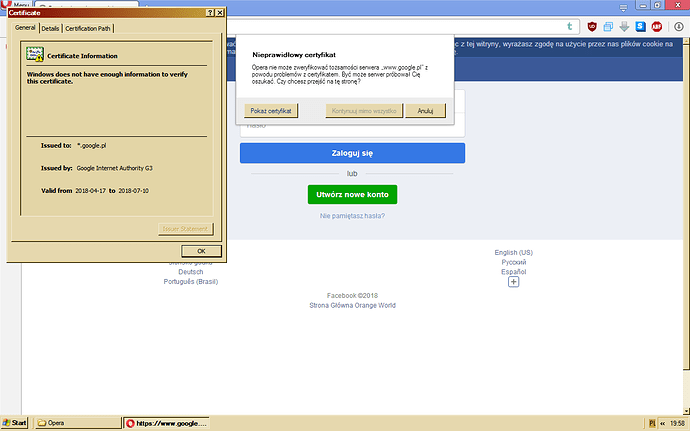Click Anuluj in the invalid certificate dialog

pos(425,111)
